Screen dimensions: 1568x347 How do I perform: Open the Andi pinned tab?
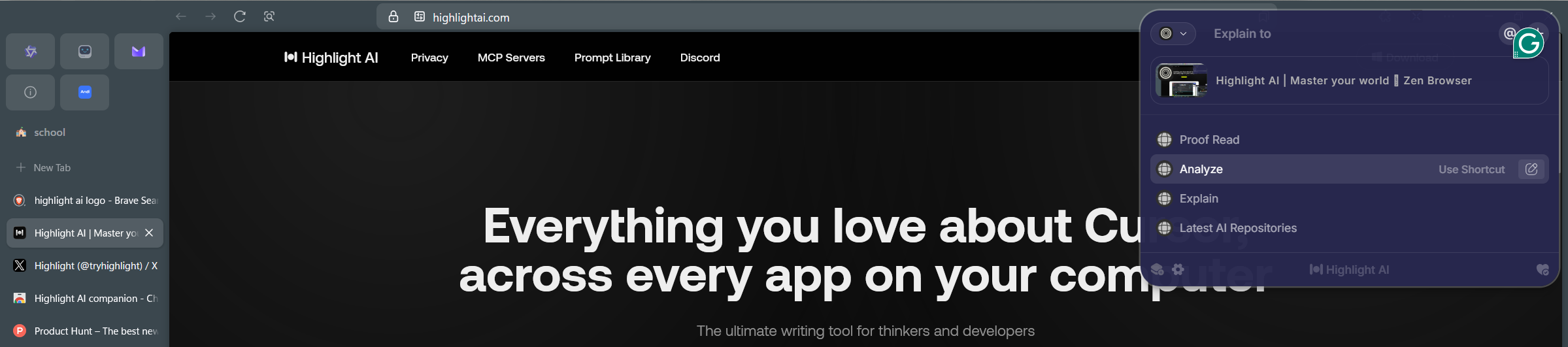[x=85, y=93]
